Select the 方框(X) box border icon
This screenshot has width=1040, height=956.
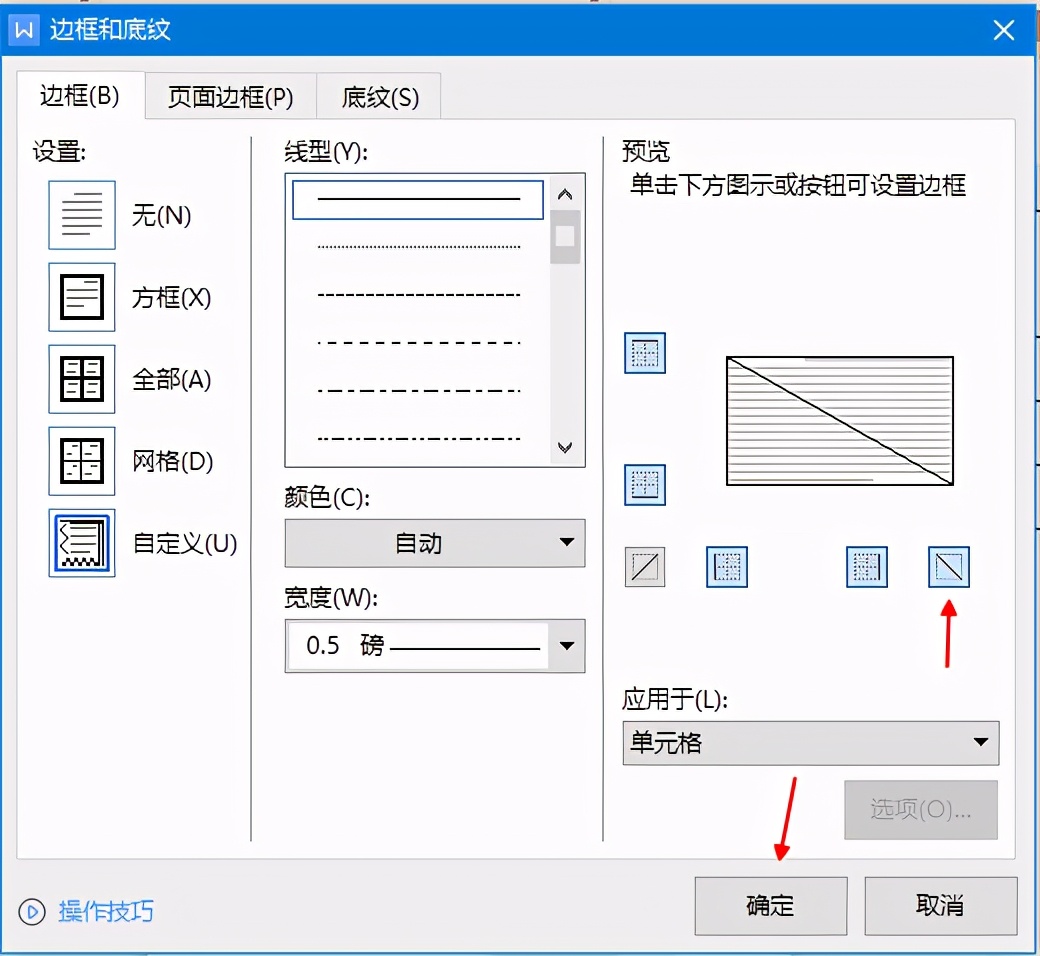pos(81,297)
